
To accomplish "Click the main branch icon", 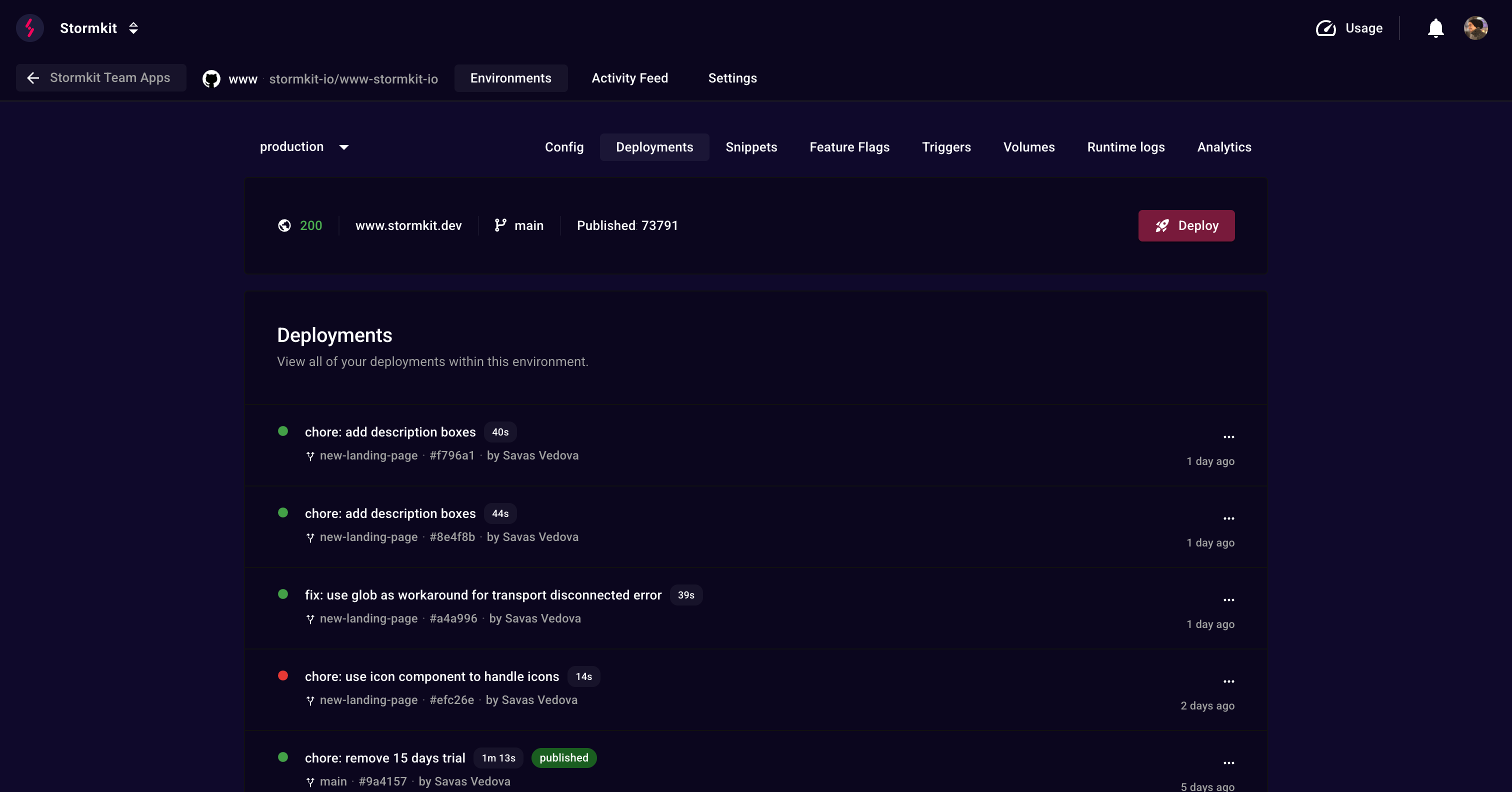I will point(500,225).
